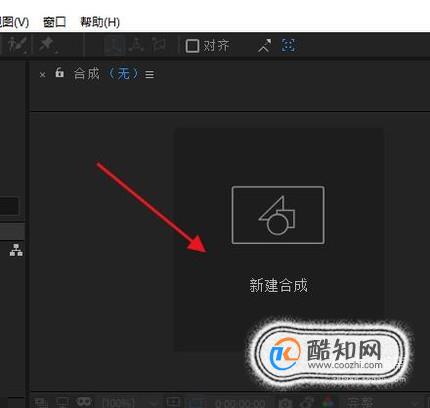Viewport: 430px width, 408px height.
Task: Select the Roto Brush tool
Action: coord(17,45)
